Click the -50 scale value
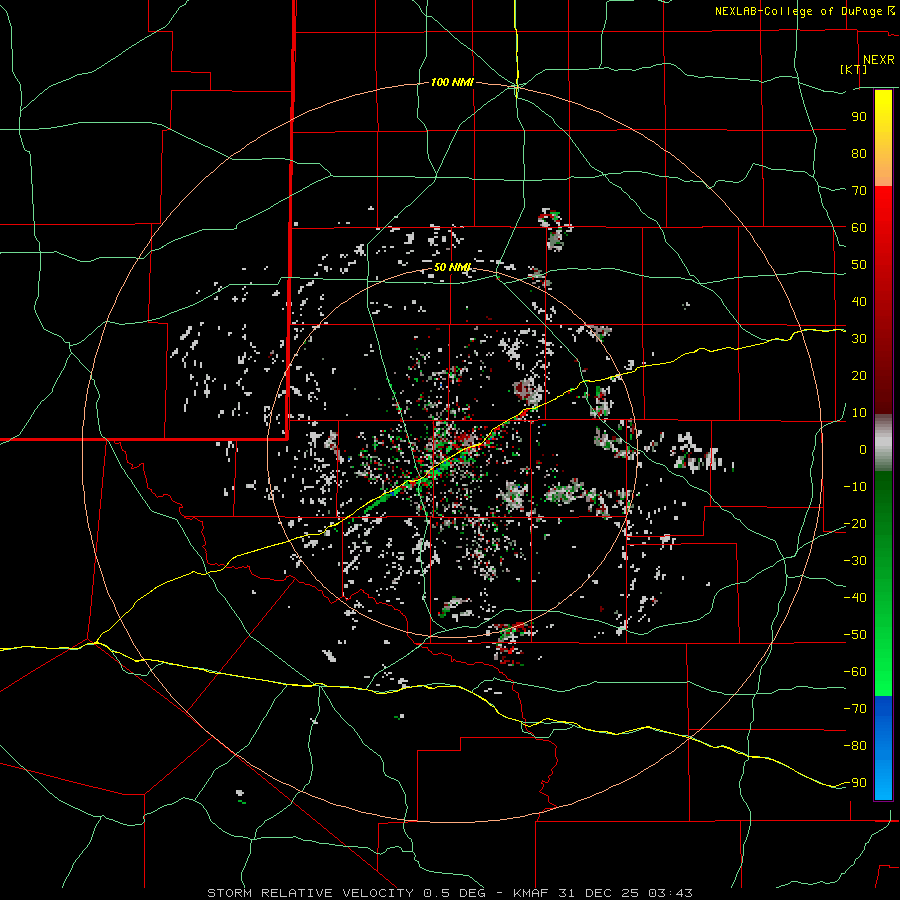This screenshot has height=900, width=900. [x=855, y=635]
